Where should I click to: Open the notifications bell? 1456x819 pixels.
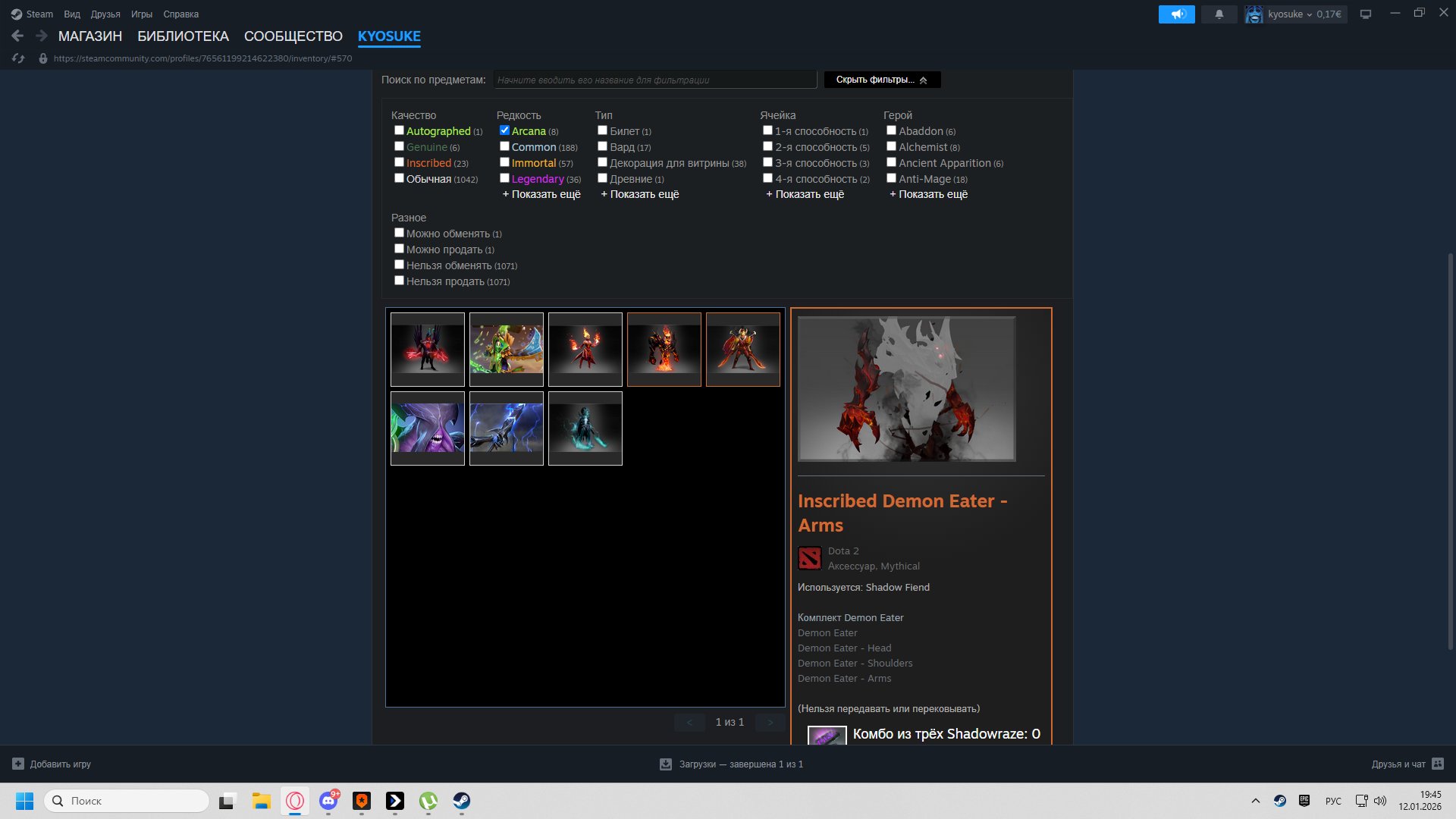tap(1219, 14)
